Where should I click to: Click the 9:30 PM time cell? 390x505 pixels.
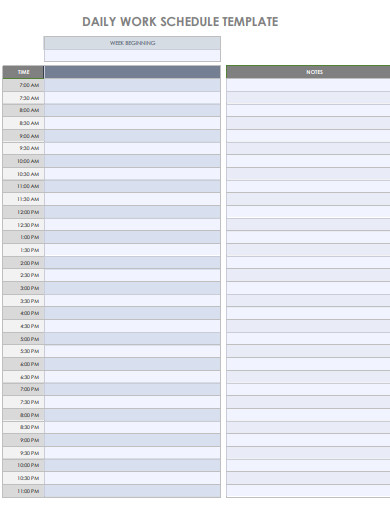coord(23,453)
